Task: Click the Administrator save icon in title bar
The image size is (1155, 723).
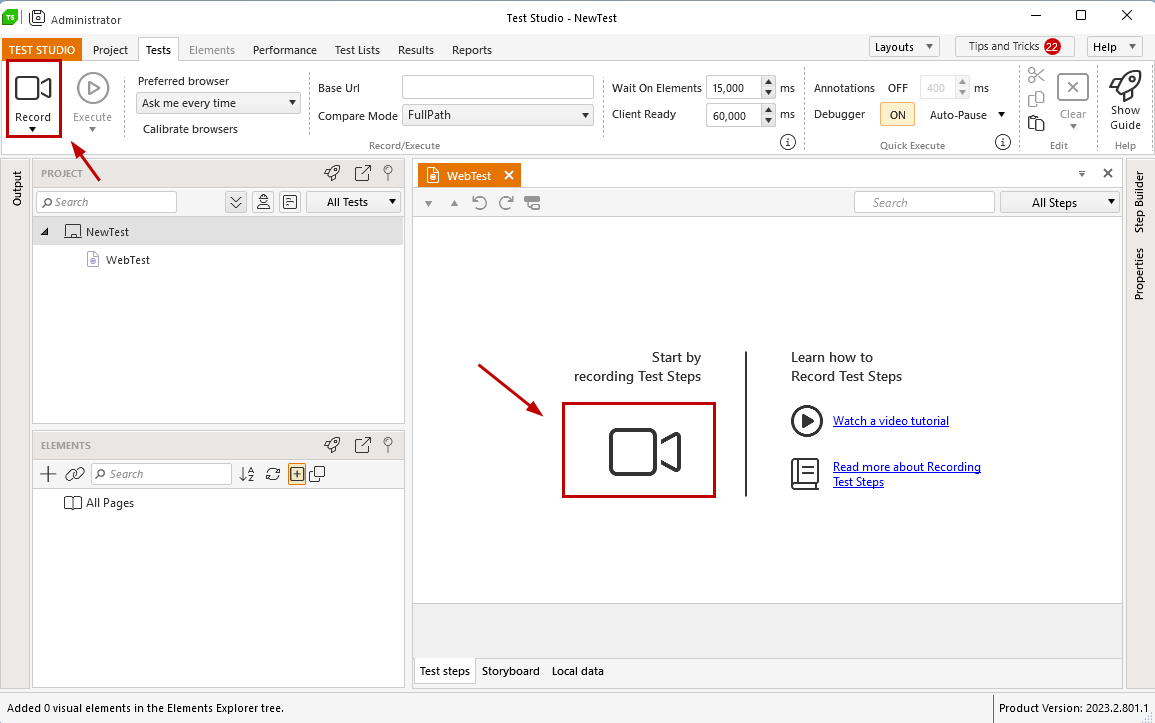Action: (x=37, y=17)
